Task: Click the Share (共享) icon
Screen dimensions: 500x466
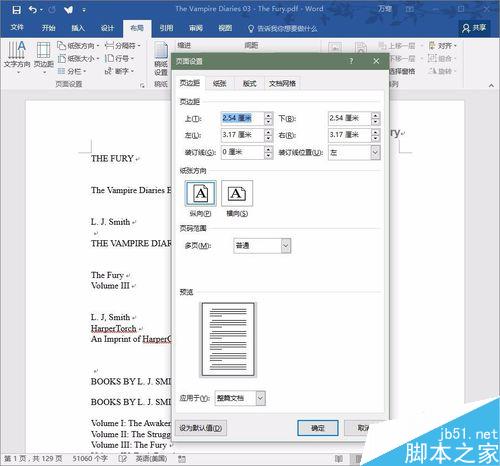Action: click(x=466, y=28)
